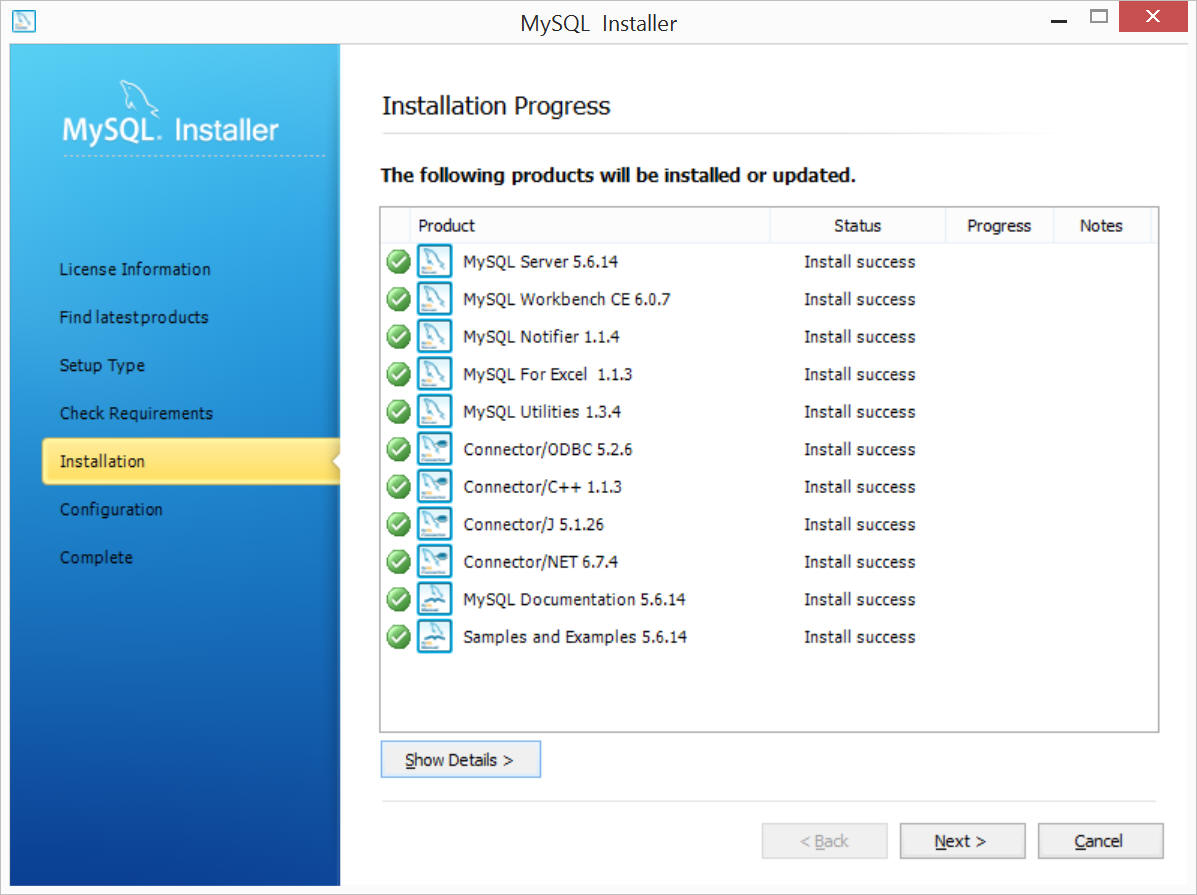The image size is (1197, 895).
Task: Click the Samples and Examples 5.6.14 product icon
Action: click(x=434, y=636)
